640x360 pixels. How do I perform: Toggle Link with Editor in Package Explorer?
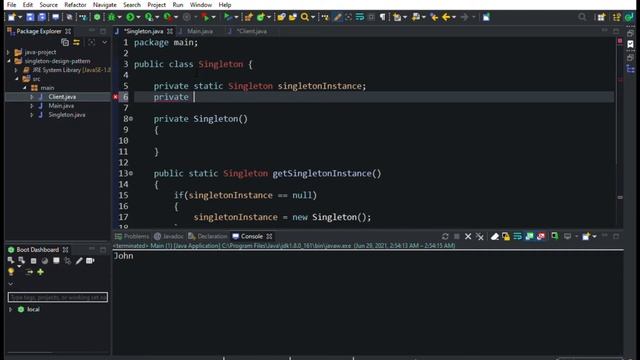tap(76, 42)
